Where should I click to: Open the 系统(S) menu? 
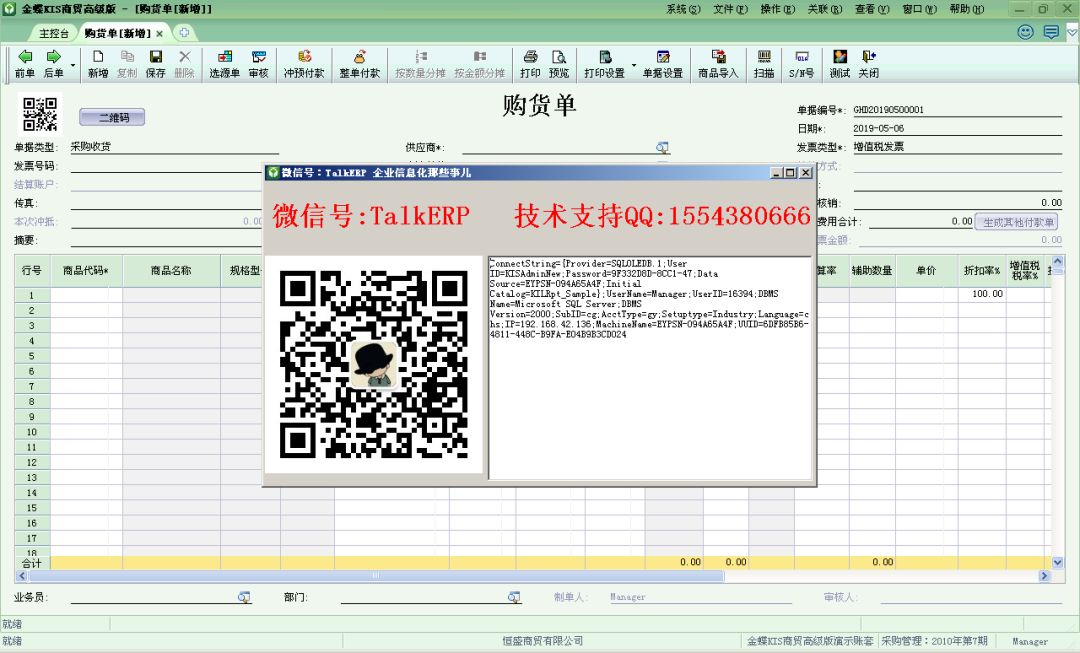[x=683, y=9]
